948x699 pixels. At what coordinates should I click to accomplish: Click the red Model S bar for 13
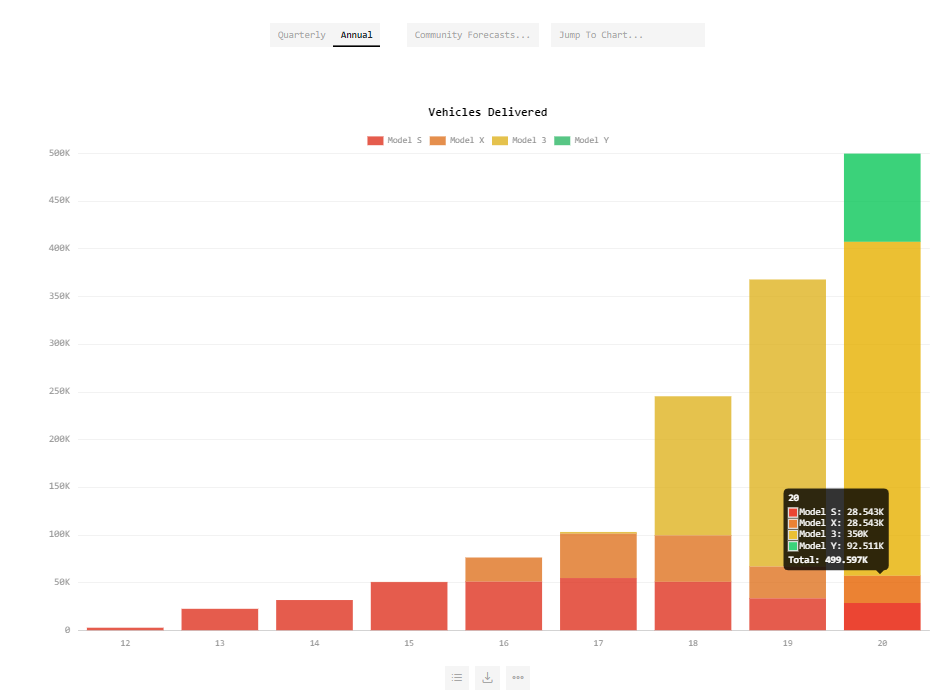[219, 619]
